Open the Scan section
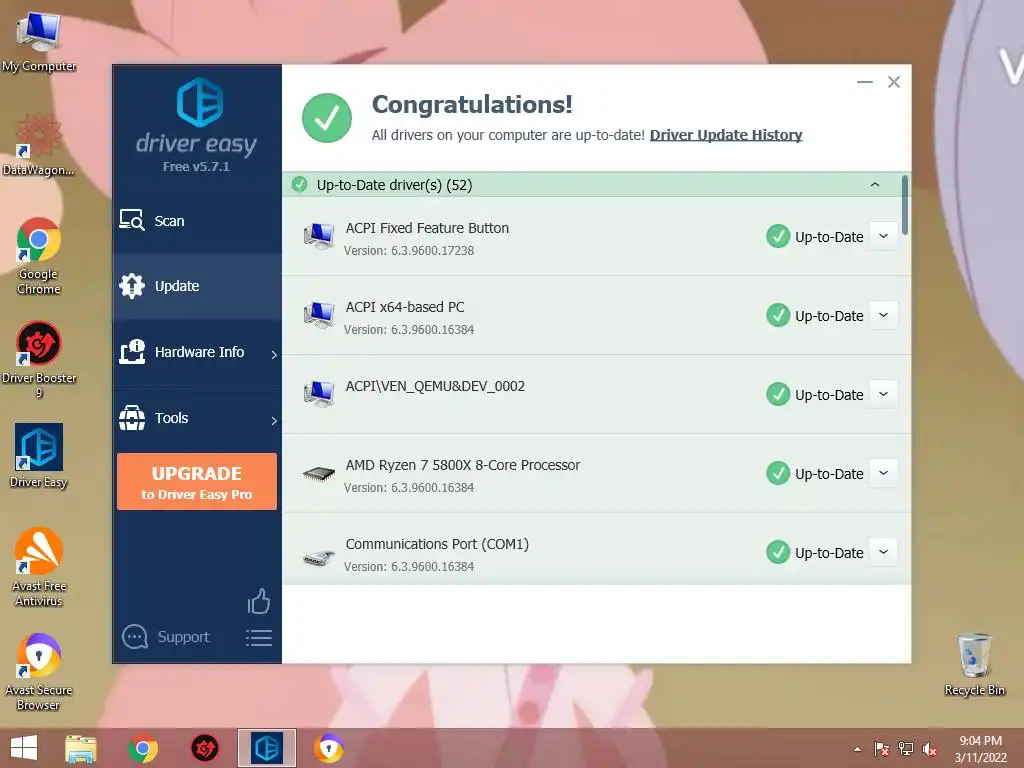The height and width of the screenshot is (768, 1024). tap(197, 221)
